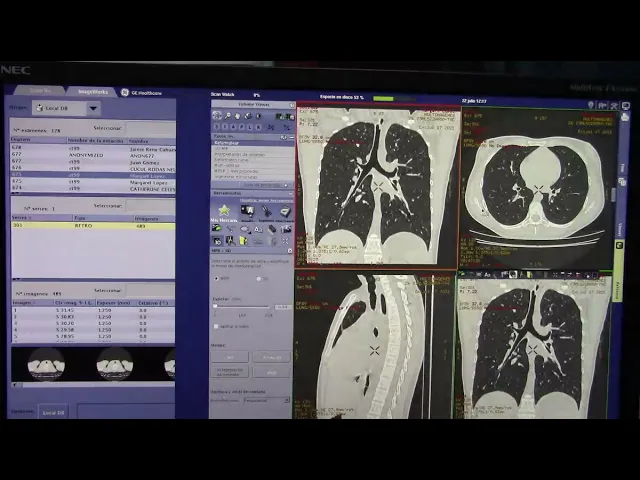This screenshot has width=640, height=480.
Task: Click the Examen column header
Action: pos(39,140)
